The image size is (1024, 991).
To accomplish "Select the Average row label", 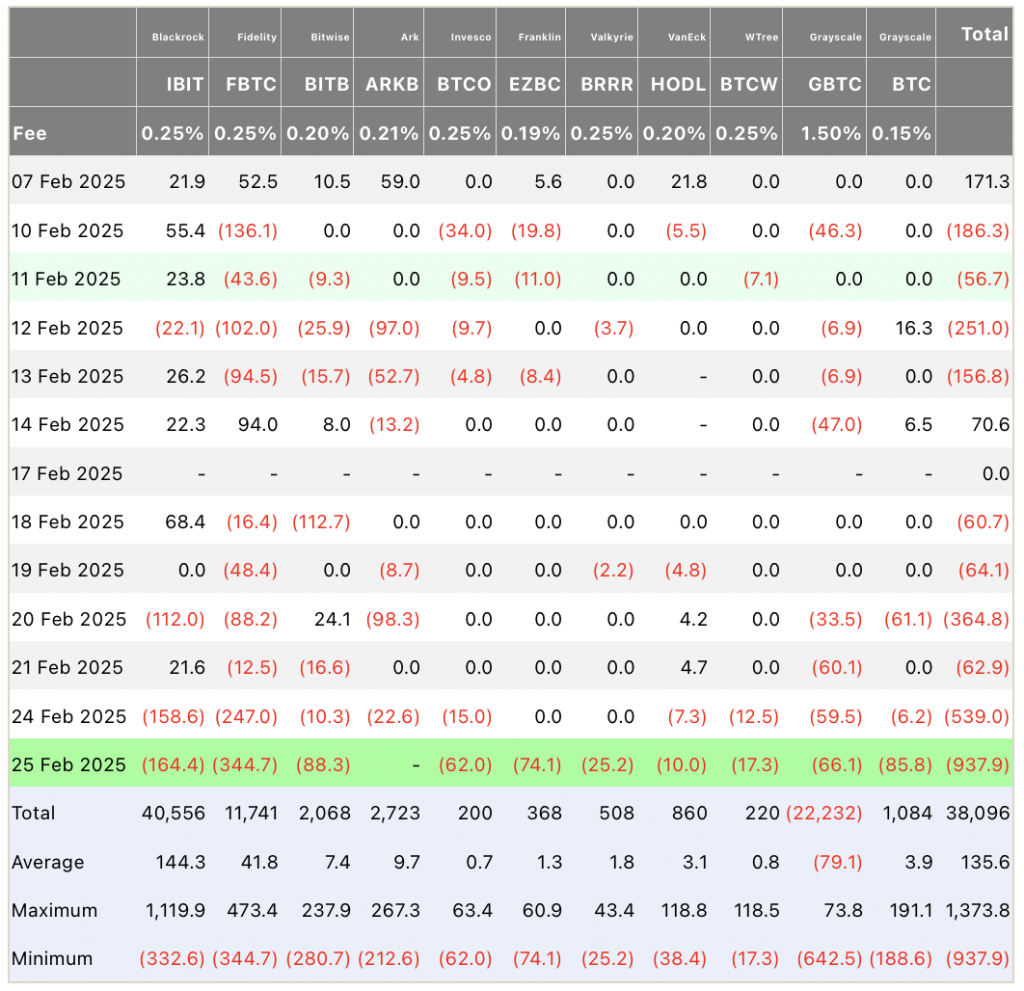I will tap(48, 862).
